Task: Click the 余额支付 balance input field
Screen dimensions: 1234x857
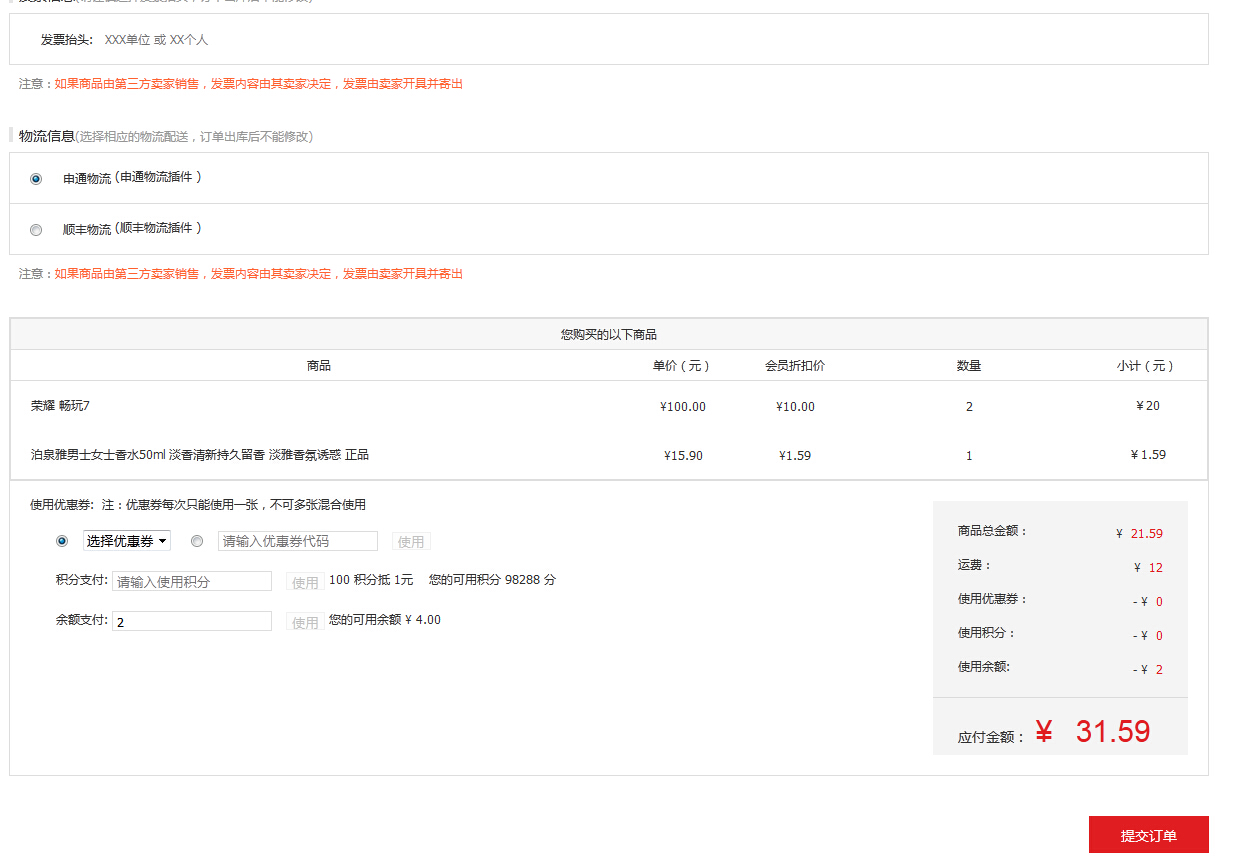Action: pyautogui.click(x=191, y=621)
